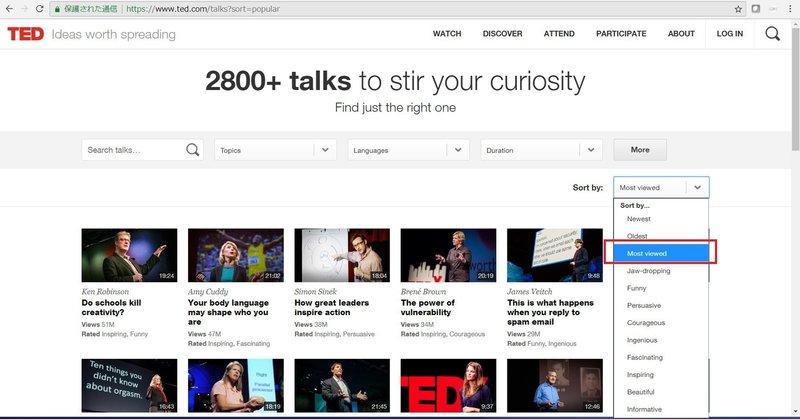Open the ABOUT navigation menu

point(681,34)
